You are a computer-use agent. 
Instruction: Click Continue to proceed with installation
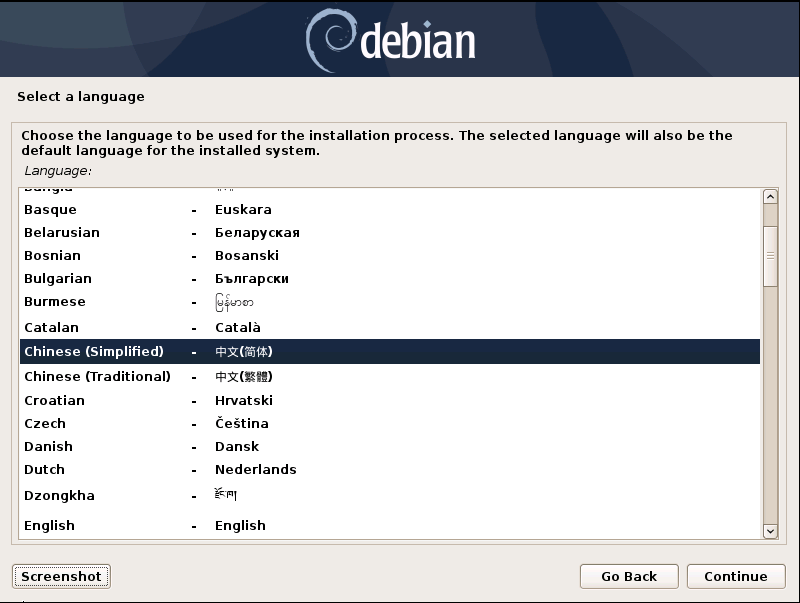[x=736, y=576]
